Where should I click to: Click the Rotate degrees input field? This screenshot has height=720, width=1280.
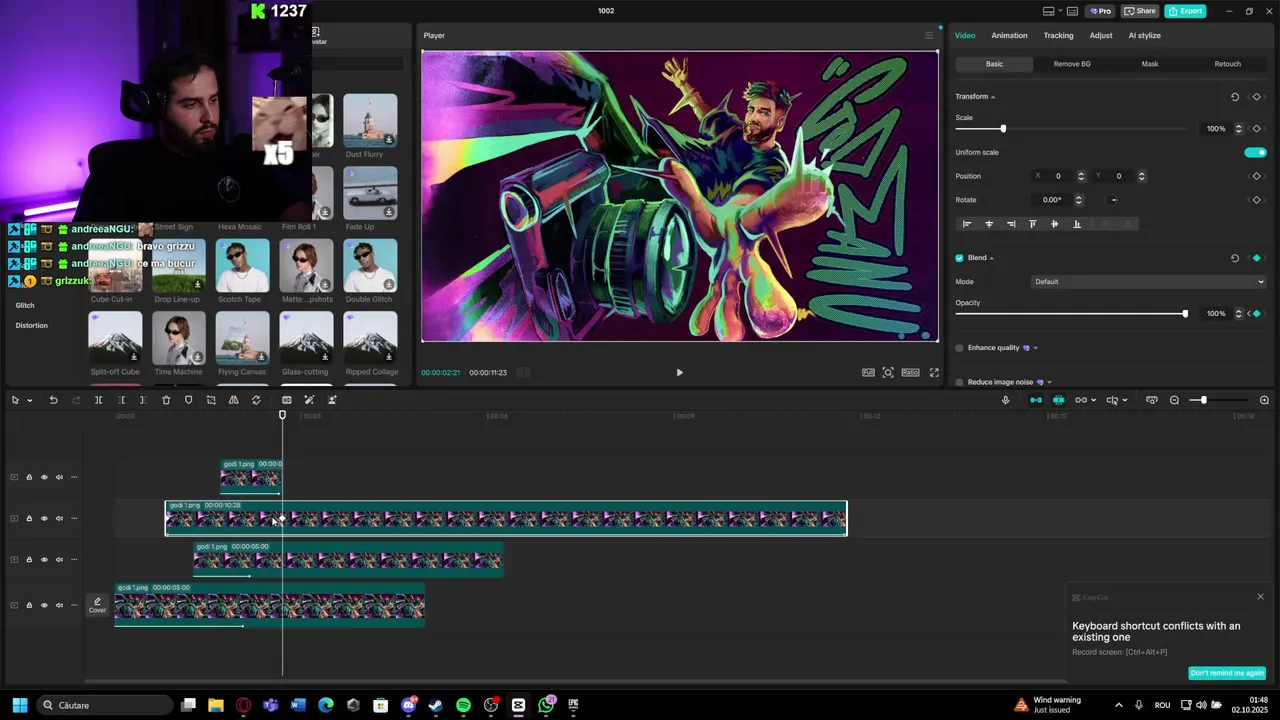[x=1052, y=200]
